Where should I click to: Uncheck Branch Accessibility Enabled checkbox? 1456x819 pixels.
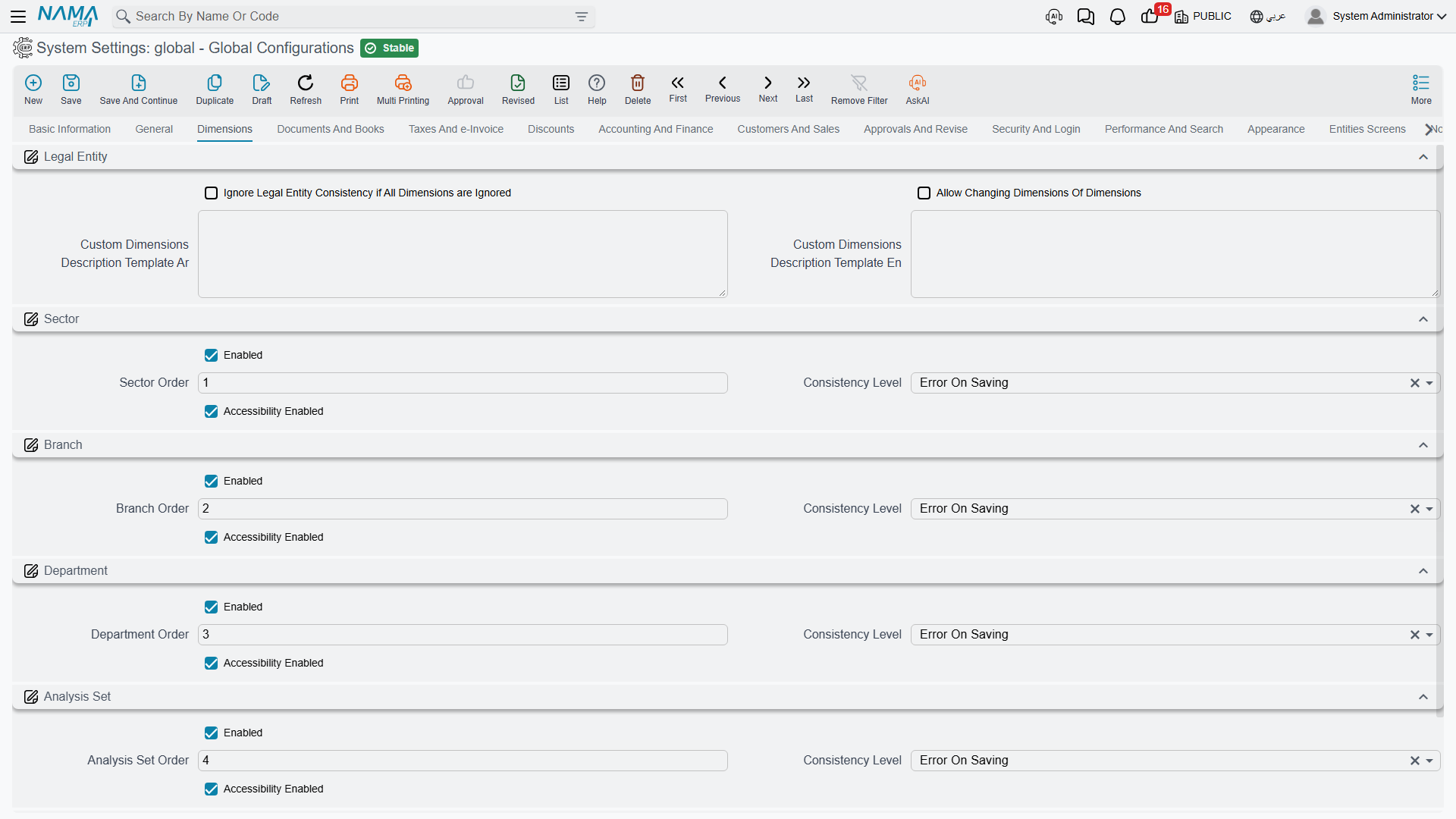click(x=212, y=538)
